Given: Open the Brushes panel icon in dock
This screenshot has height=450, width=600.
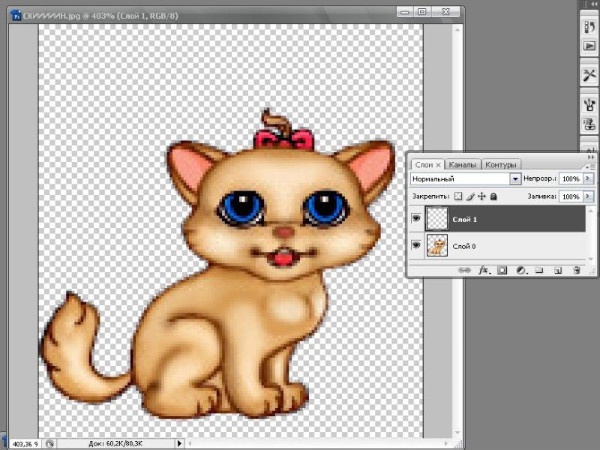Looking at the screenshot, I should [x=589, y=104].
